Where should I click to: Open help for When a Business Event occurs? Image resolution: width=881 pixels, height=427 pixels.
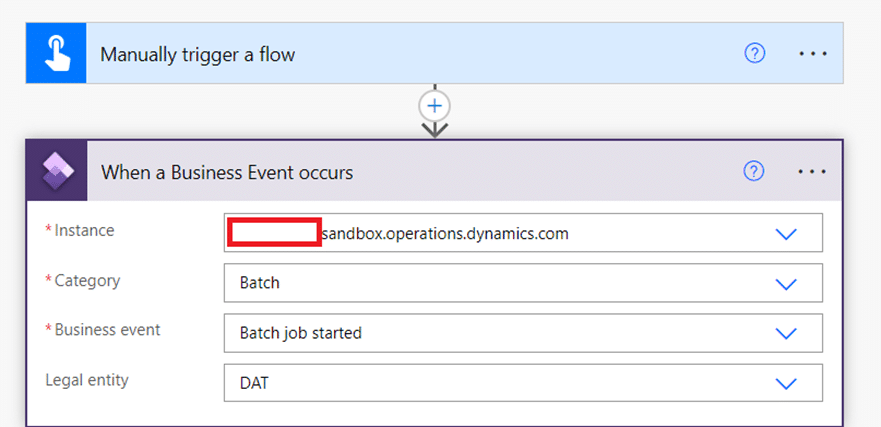754,171
